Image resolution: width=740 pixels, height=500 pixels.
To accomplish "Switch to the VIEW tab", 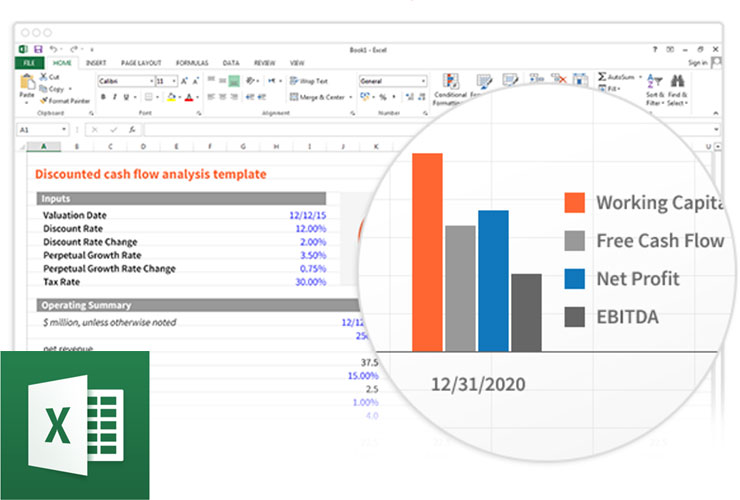I will click(297, 63).
